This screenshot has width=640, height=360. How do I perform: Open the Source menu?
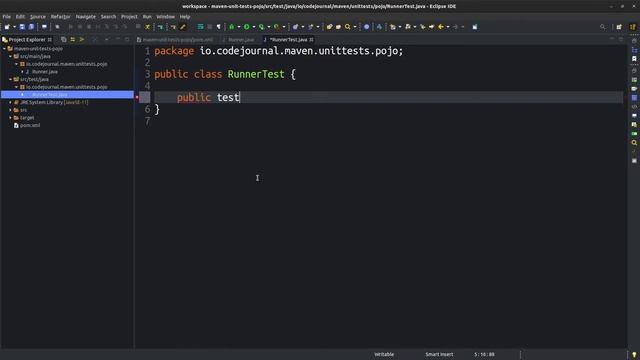(x=38, y=17)
